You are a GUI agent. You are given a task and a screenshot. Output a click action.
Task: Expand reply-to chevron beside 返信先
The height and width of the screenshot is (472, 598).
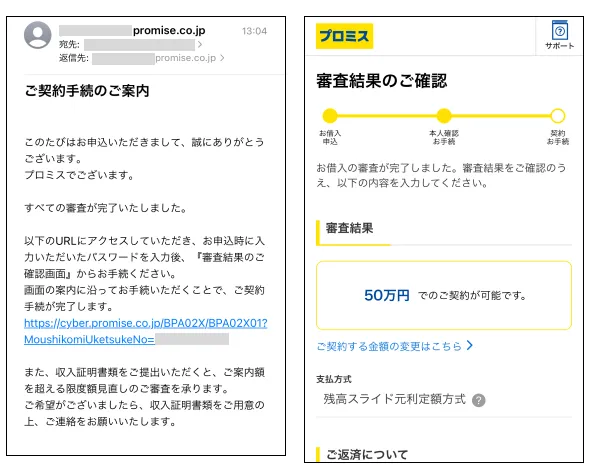coord(222,58)
